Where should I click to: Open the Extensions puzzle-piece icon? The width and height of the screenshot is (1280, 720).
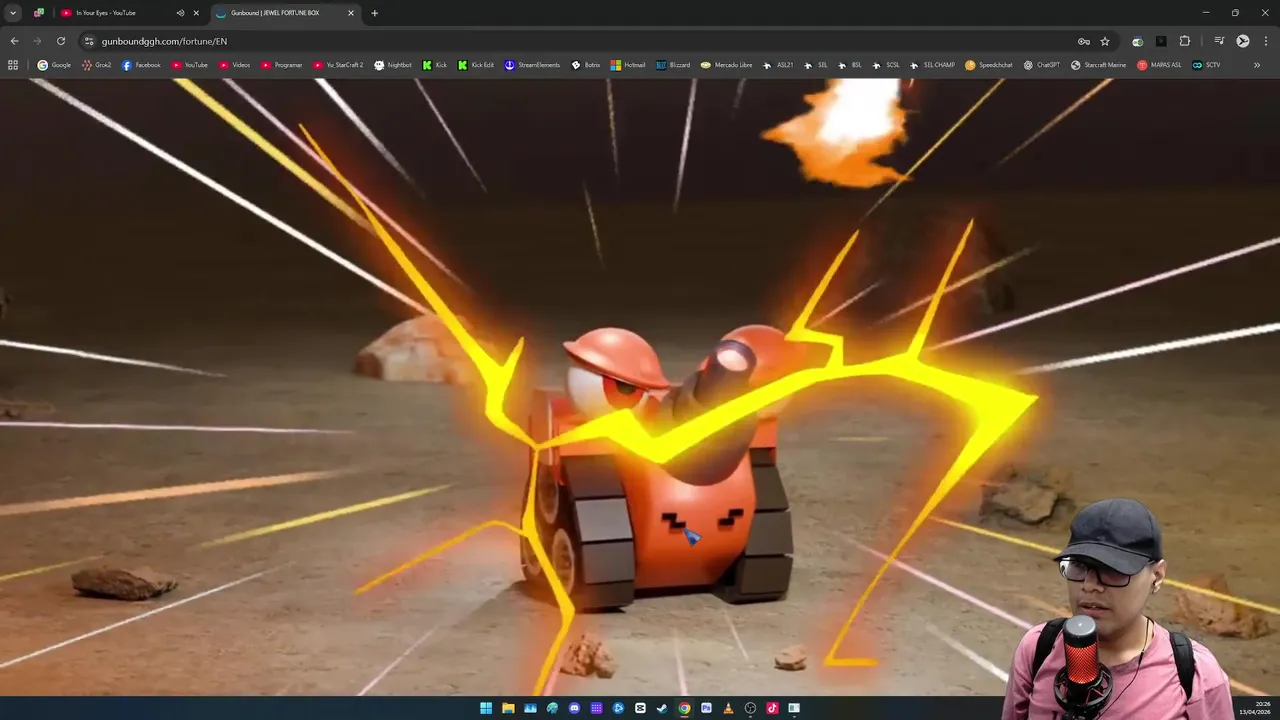[x=1185, y=41]
